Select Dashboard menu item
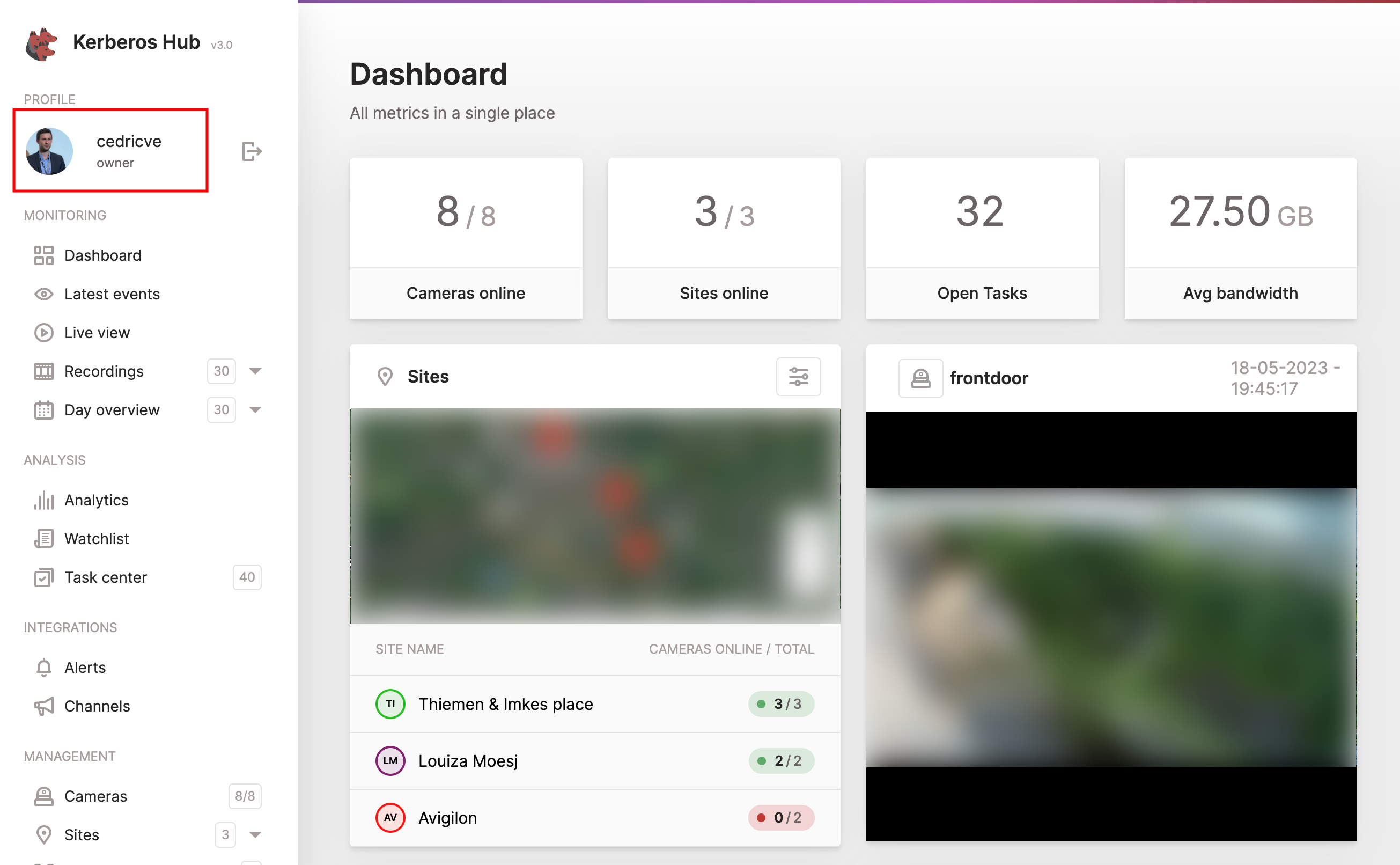The width and height of the screenshot is (1400, 865). pyautogui.click(x=103, y=255)
